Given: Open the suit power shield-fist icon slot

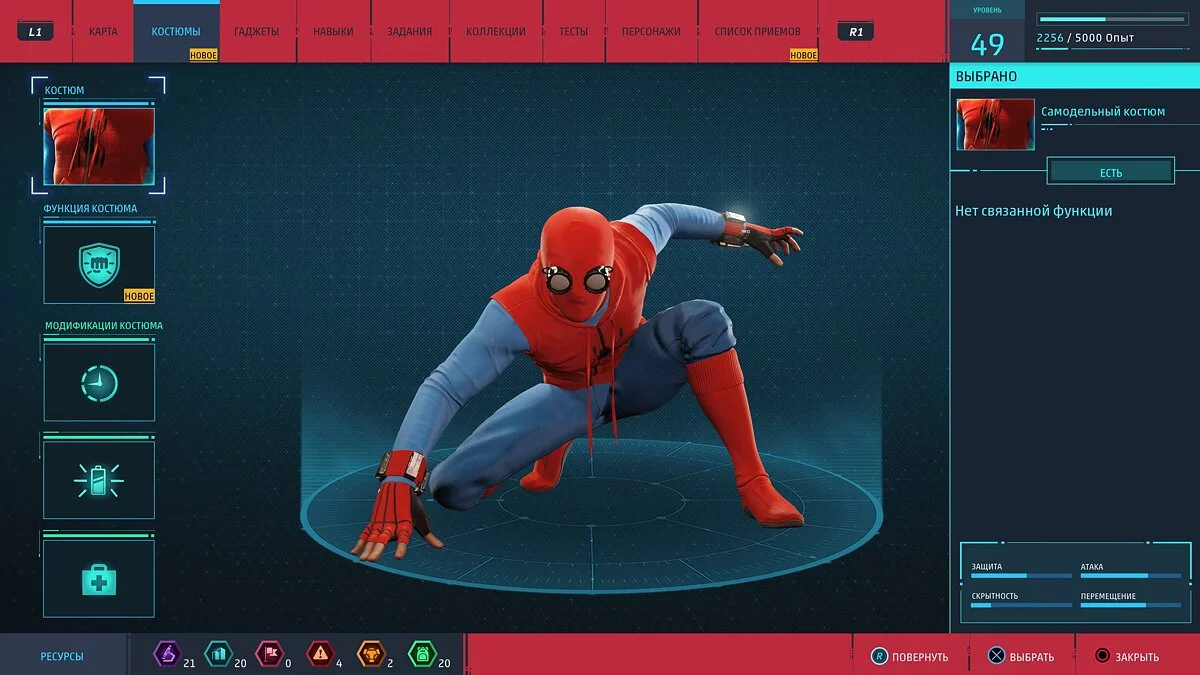Looking at the screenshot, I should coord(99,265).
